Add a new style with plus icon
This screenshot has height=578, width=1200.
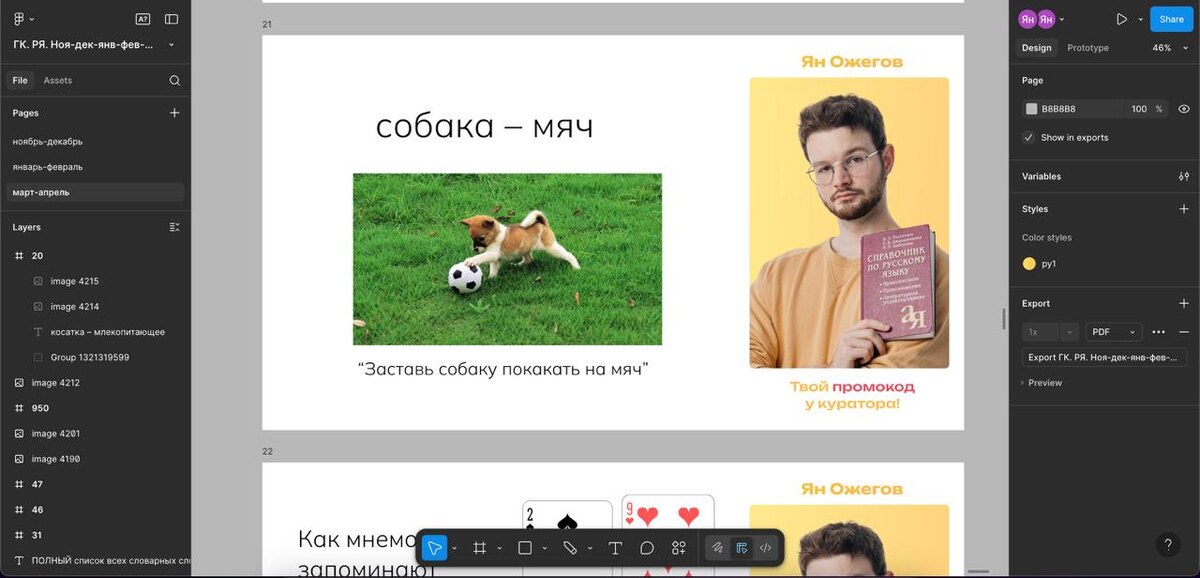point(1184,209)
